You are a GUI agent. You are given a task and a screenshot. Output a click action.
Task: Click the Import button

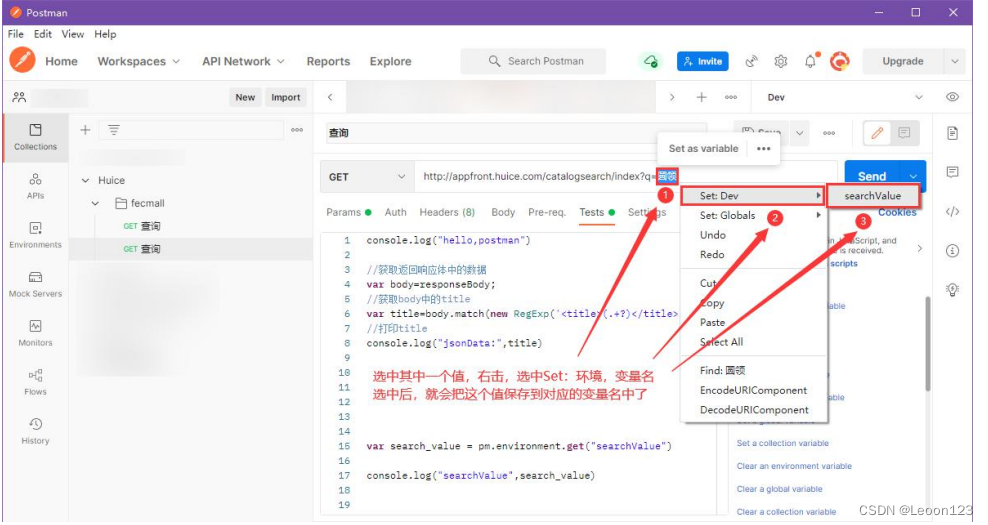point(285,97)
